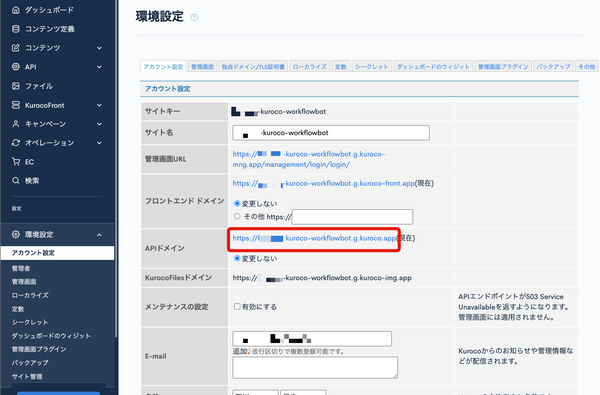The width and height of the screenshot is (600, 395).
Task: Expand the キャンペーン menu chevron
Action: coord(99,124)
